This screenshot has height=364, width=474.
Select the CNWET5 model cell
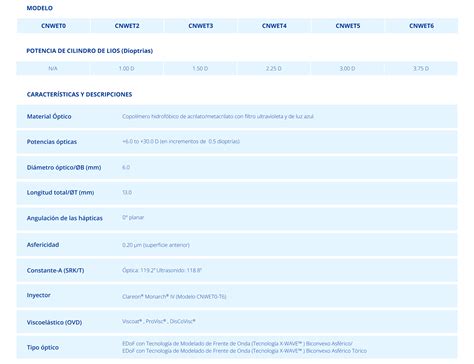[348, 26]
